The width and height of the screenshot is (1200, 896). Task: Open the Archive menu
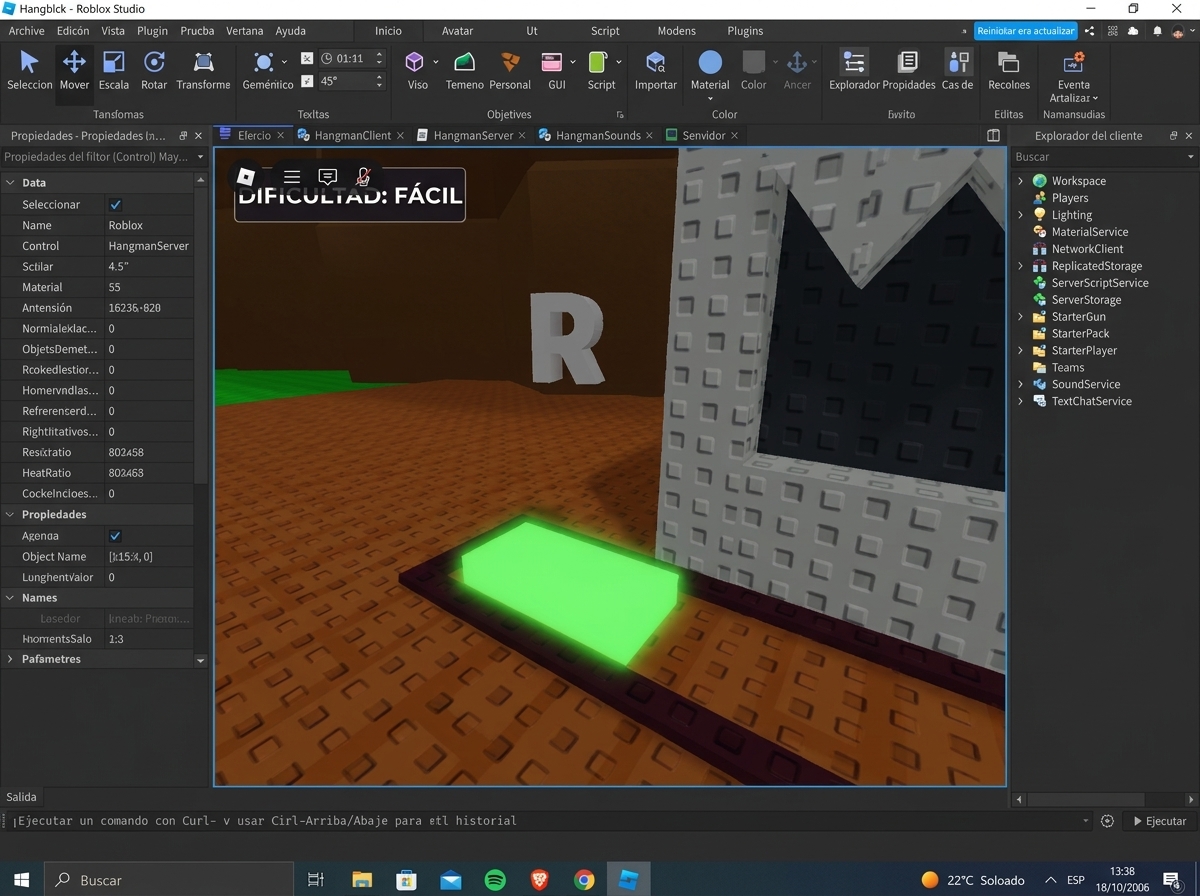click(27, 31)
